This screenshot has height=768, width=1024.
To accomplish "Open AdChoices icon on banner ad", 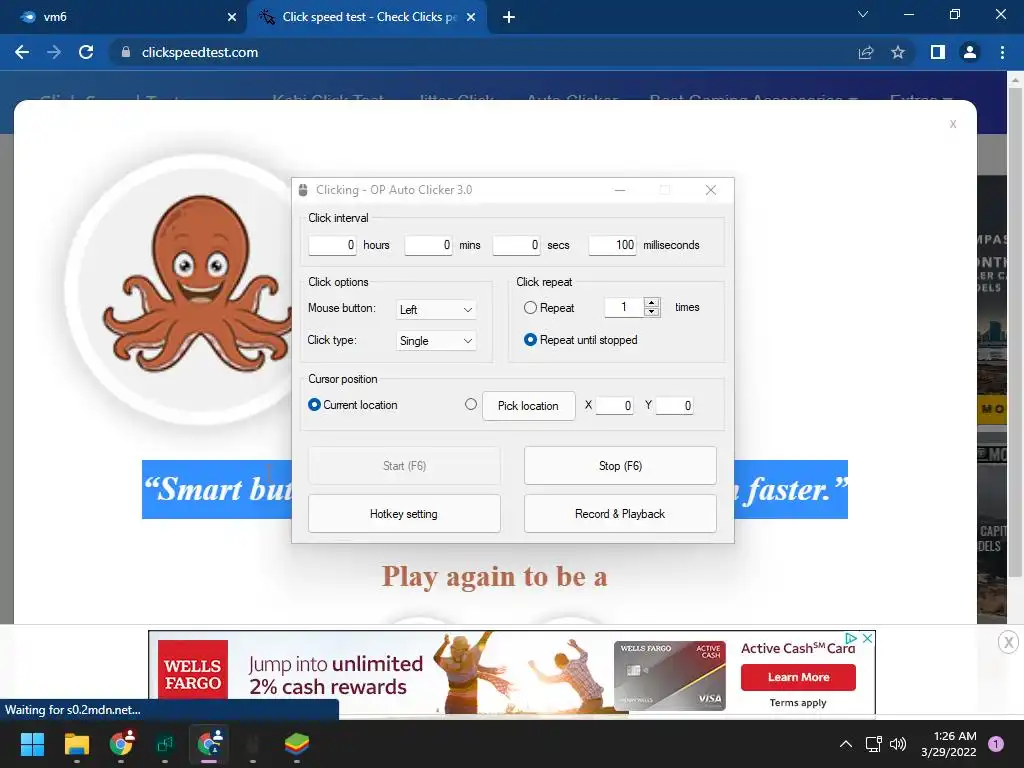I will pos(851,638).
